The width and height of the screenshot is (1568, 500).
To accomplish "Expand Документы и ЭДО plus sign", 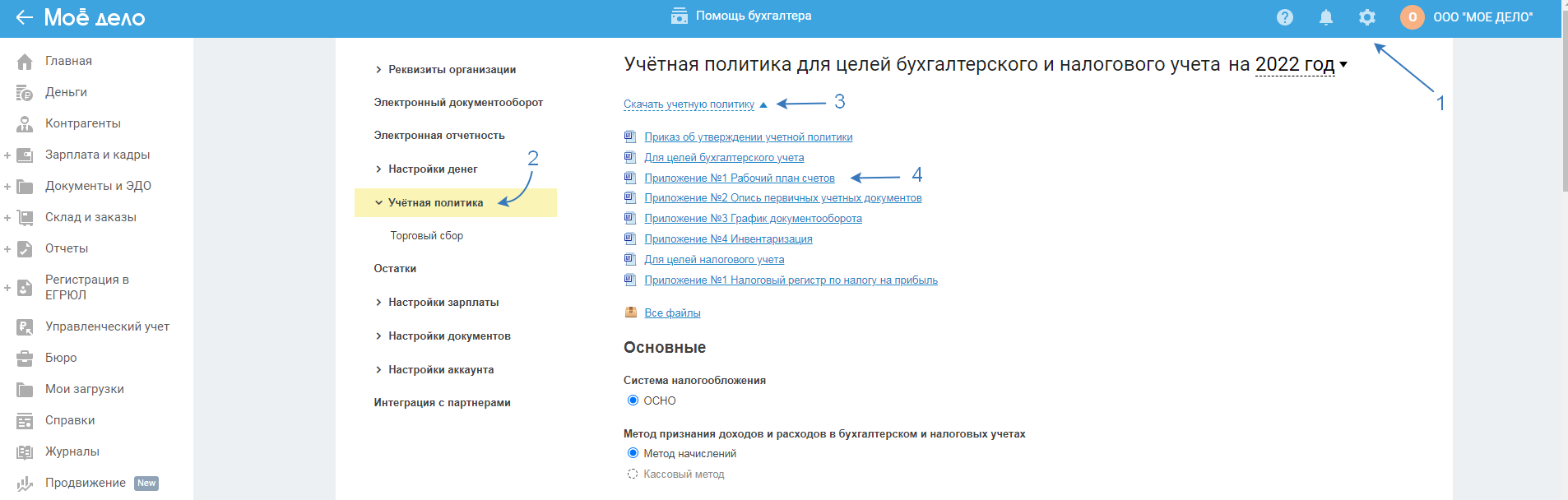I will pos(7,187).
